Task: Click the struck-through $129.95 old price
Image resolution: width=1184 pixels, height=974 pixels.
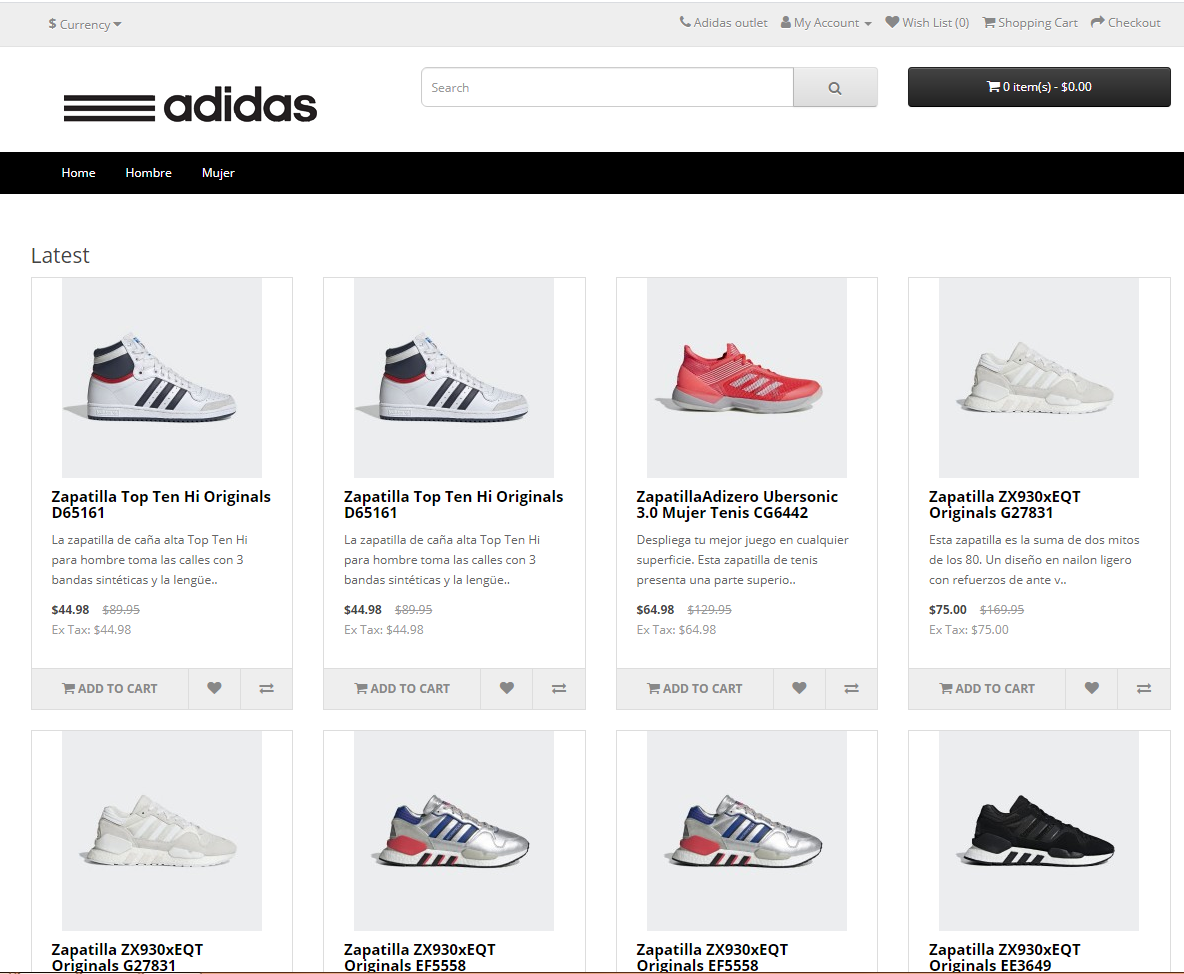Action: tap(709, 609)
